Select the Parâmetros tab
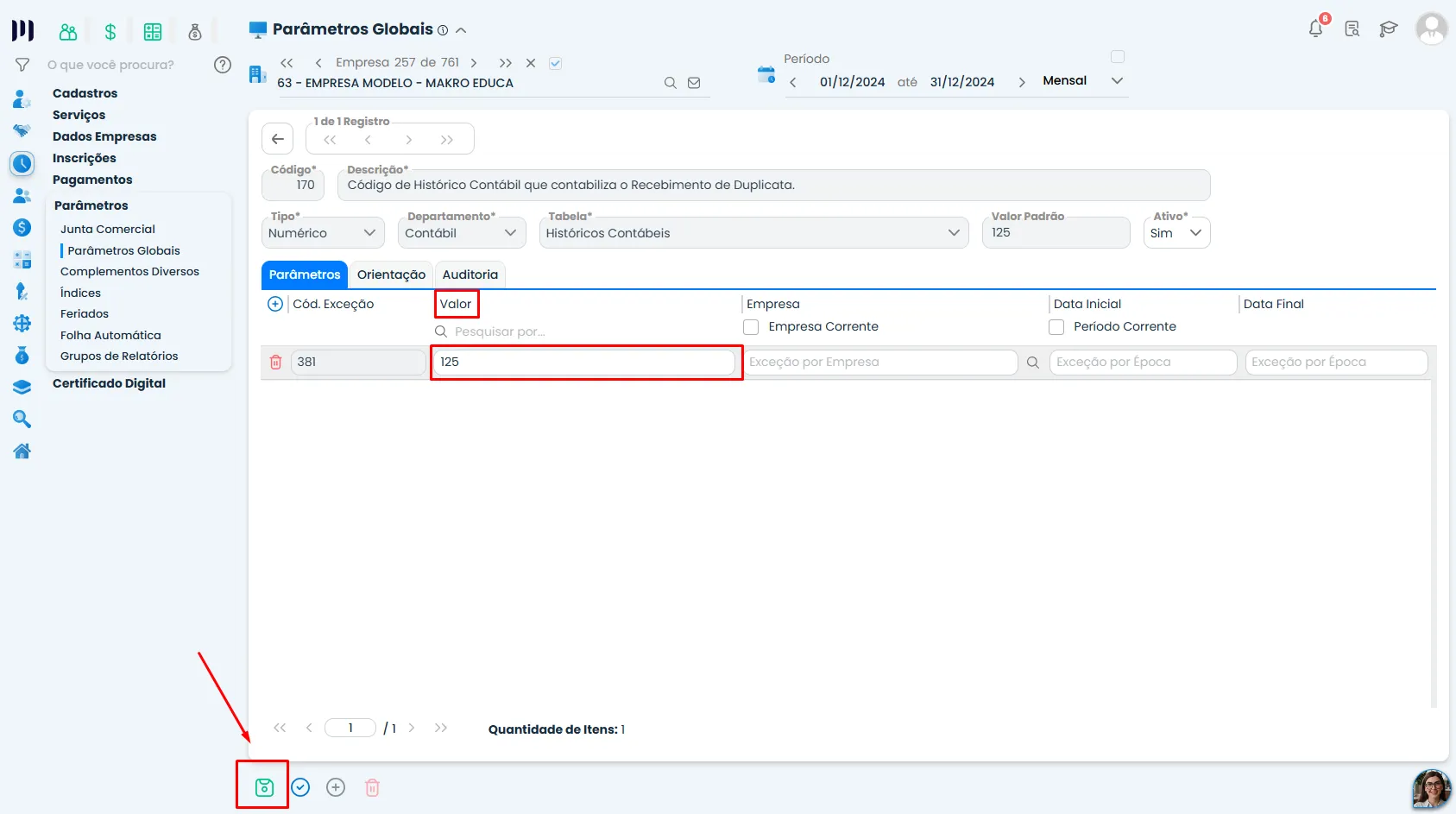The height and width of the screenshot is (814, 1456). pos(305,274)
